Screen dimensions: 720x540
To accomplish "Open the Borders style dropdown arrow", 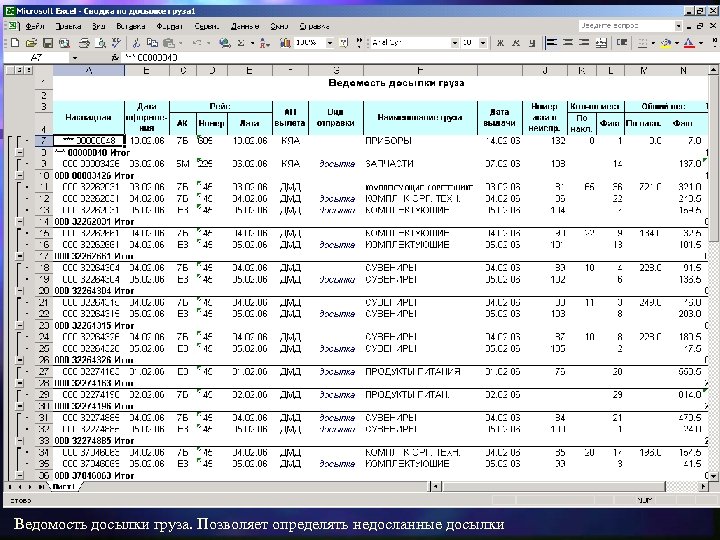I will click(653, 43).
